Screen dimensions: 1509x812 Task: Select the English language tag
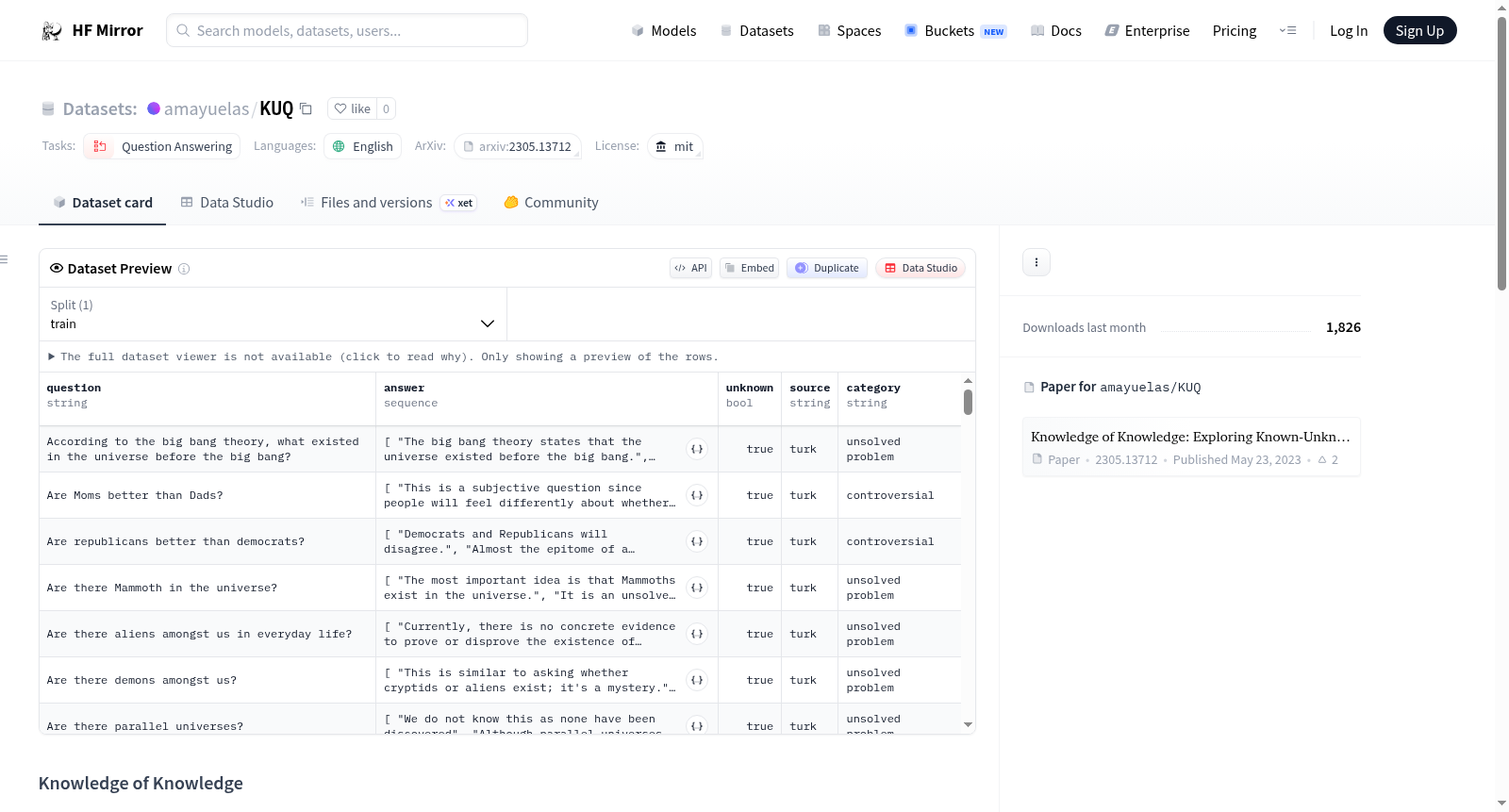click(363, 146)
